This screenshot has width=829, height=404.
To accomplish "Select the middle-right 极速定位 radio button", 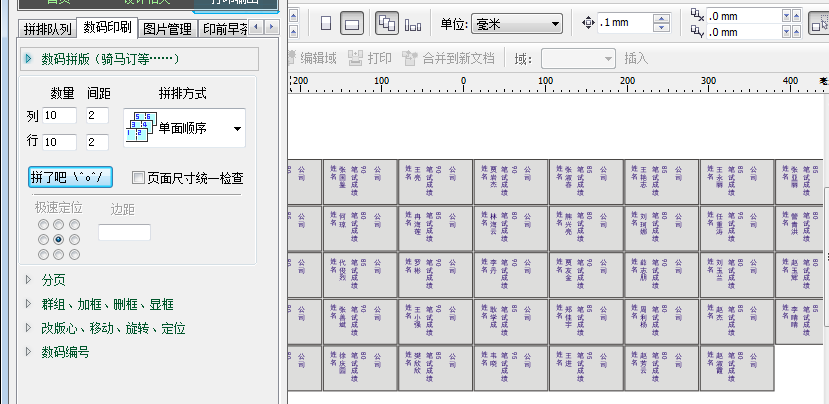I will pyautogui.click(x=75, y=240).
